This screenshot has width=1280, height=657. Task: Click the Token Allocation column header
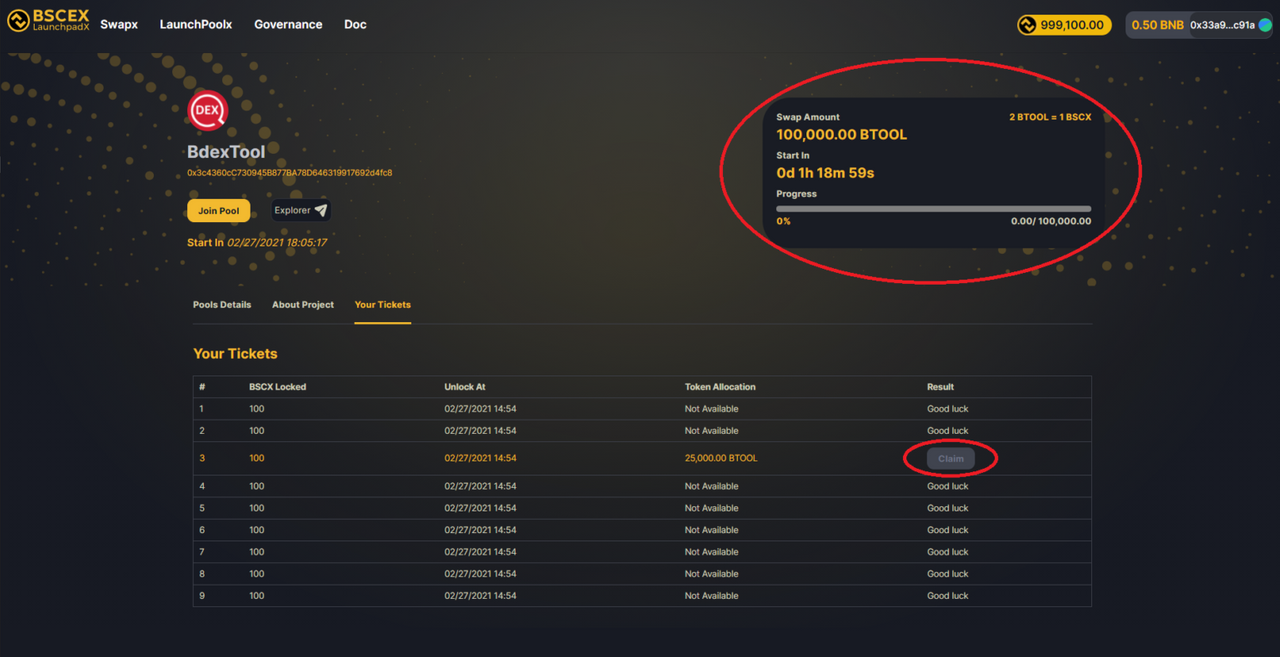point(720,387)
